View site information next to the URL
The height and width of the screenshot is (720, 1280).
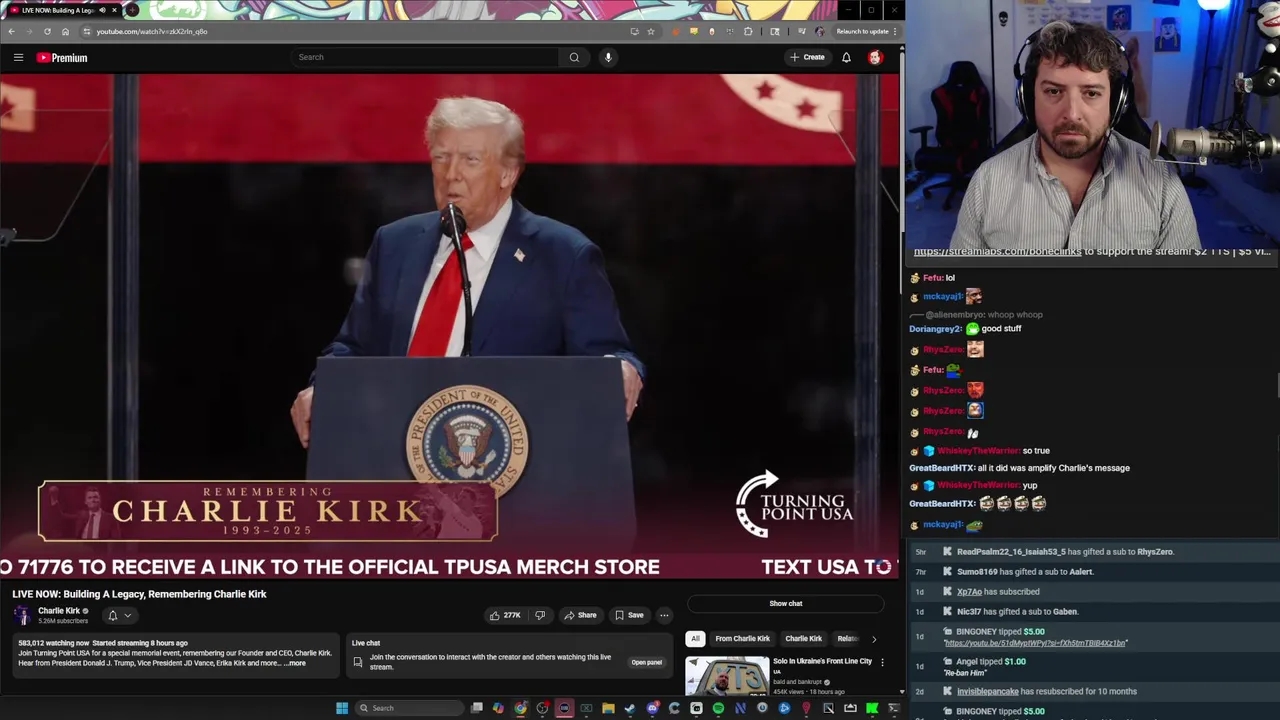[87, 31]
